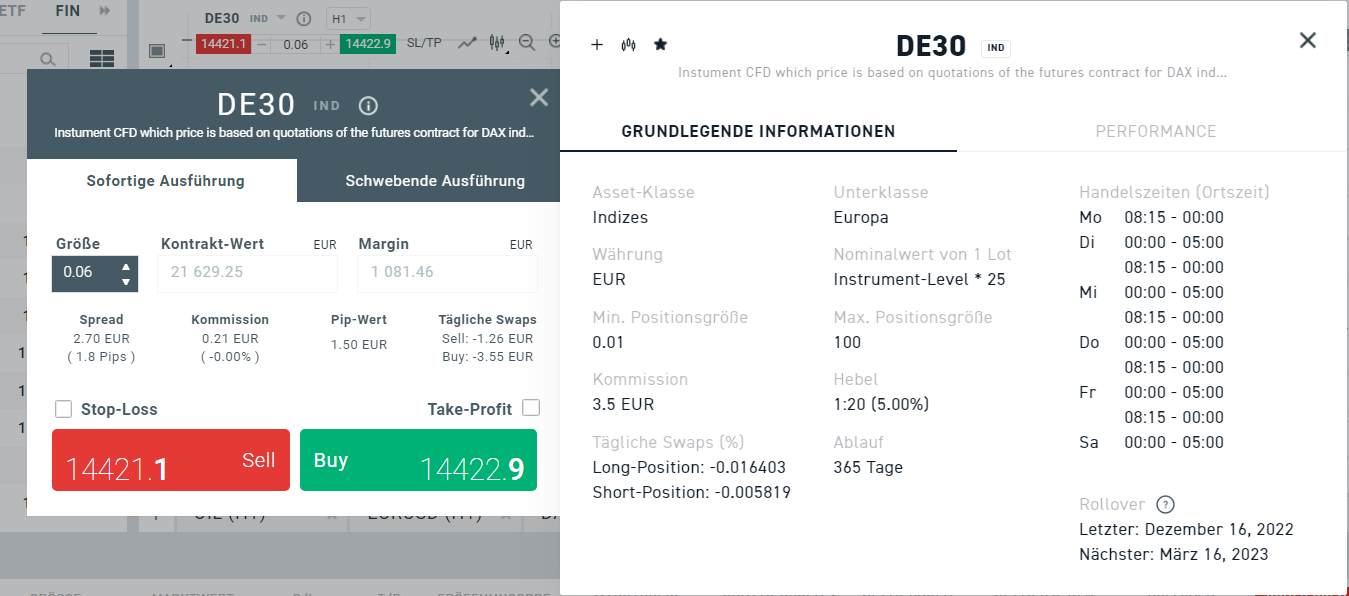
Task: Click the chart window layout icon
Action: coord(157,51)
